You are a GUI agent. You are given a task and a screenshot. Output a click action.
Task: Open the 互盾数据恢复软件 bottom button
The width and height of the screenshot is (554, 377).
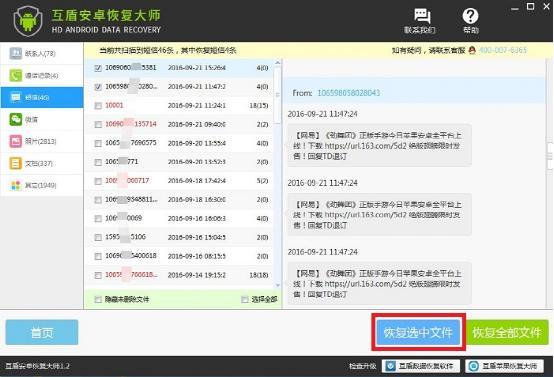click(421, 366)
